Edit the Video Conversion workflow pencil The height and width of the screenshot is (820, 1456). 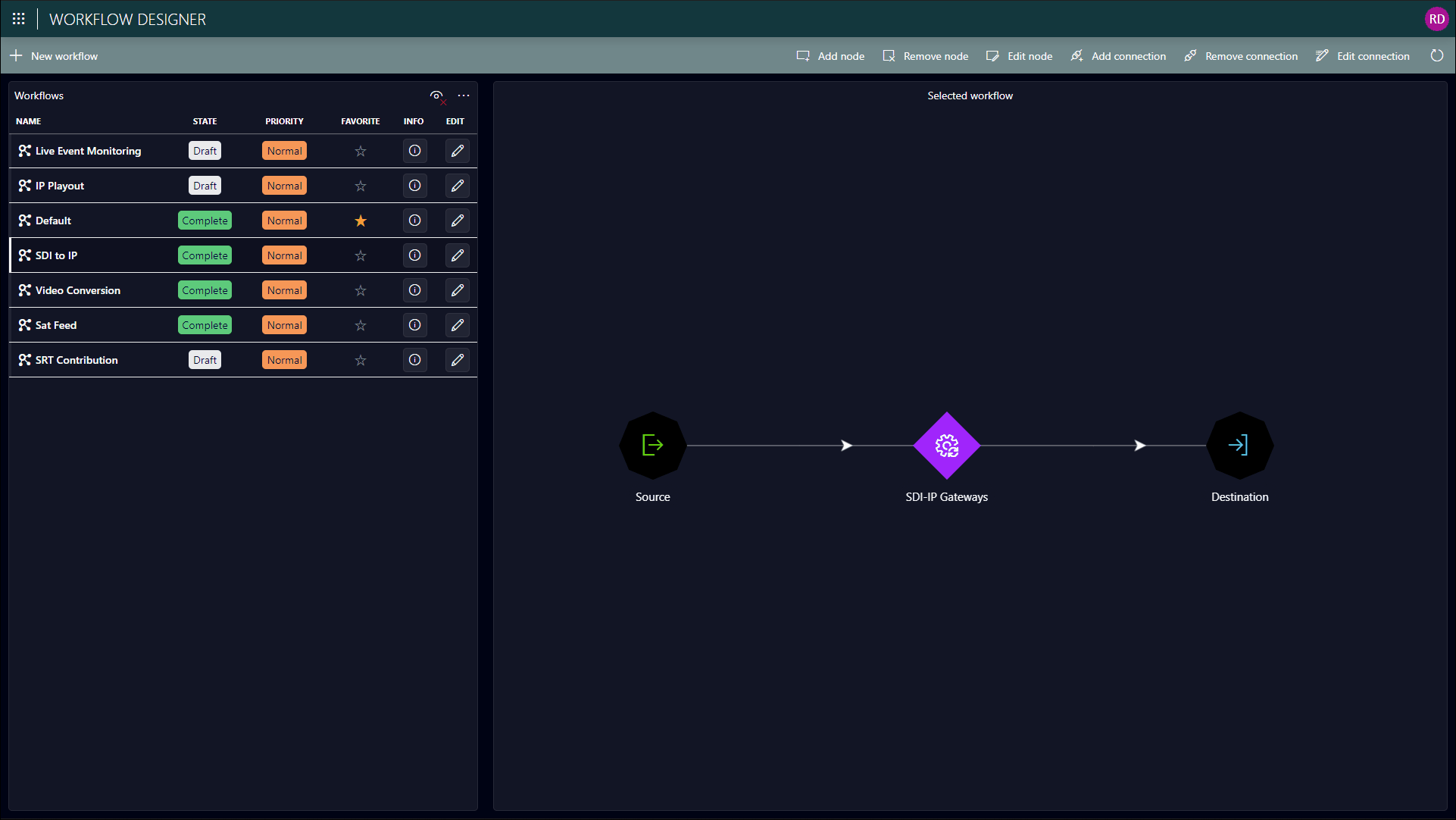(457, 290)
